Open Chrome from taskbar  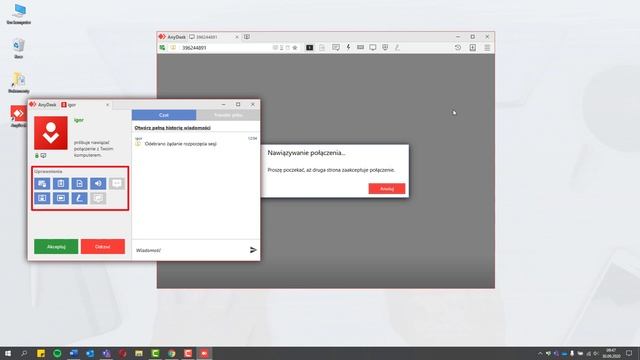tap(172, 353)
